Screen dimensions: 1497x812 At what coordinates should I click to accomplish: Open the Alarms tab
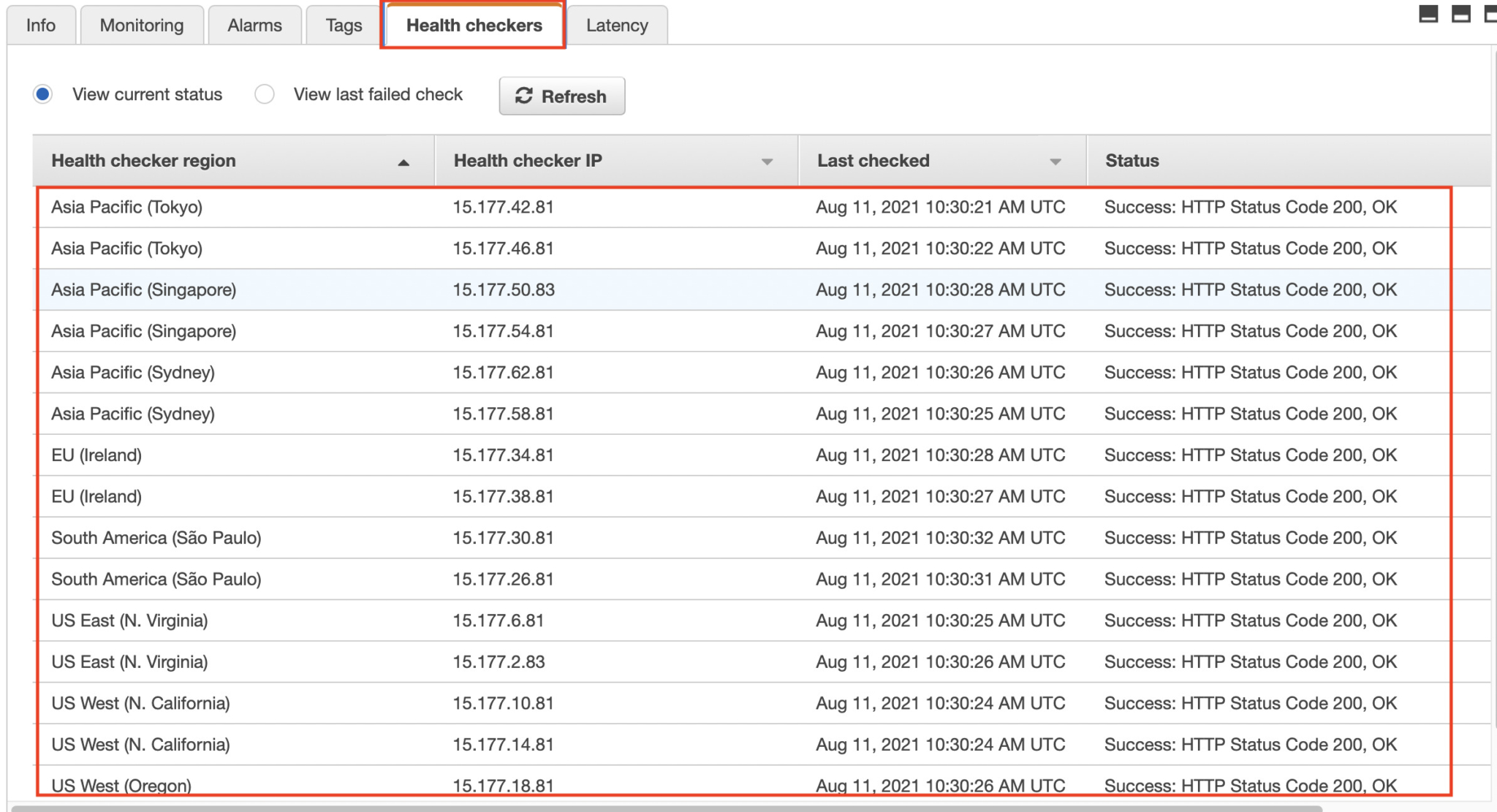[254, 26]
